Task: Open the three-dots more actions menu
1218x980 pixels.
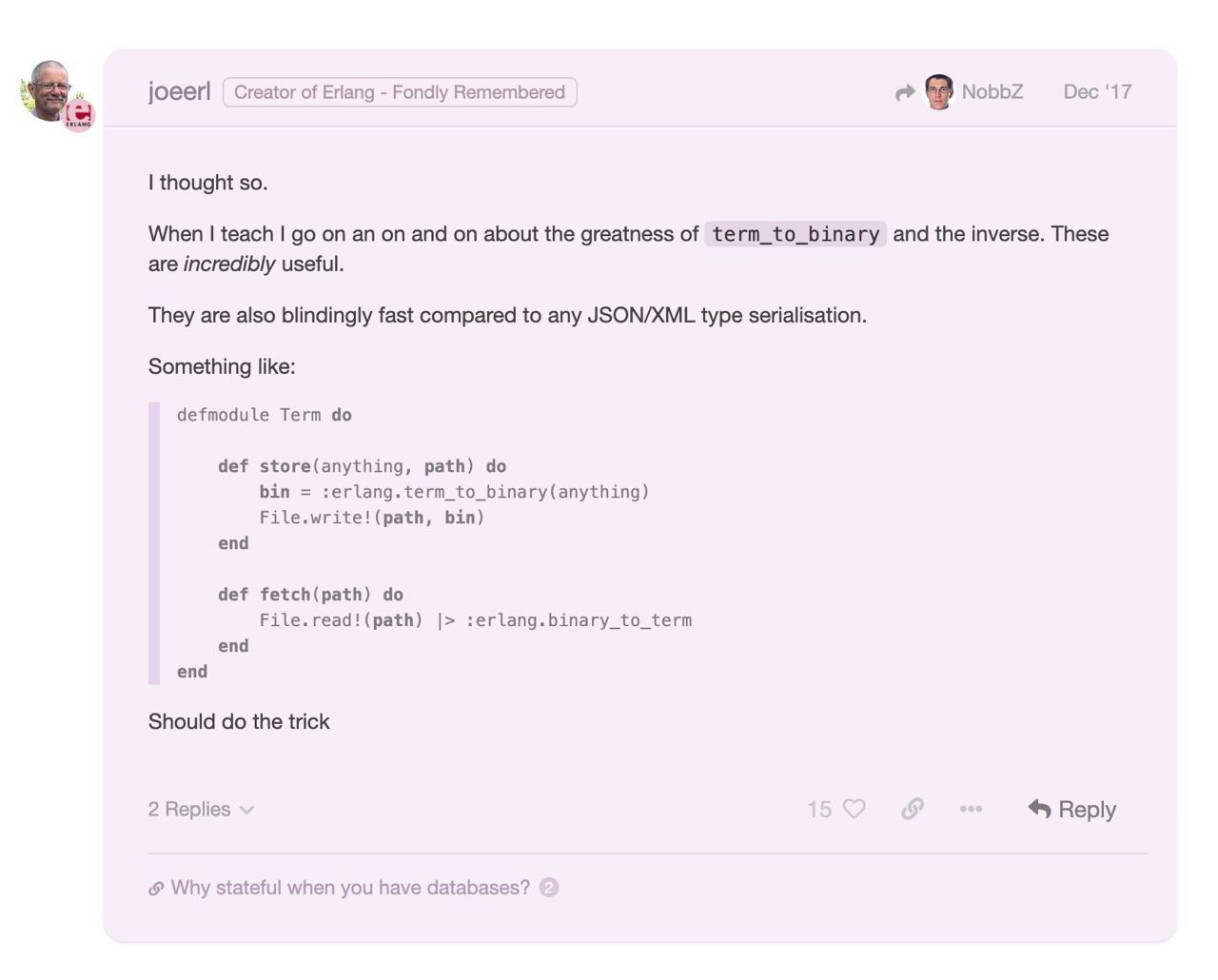Action: 971,809
